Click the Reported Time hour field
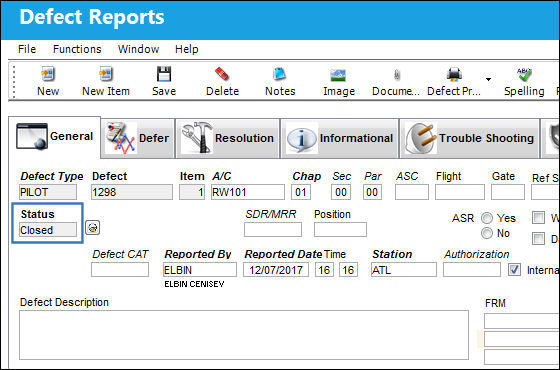This screenshot has width=560, height=370. point(324,270)
